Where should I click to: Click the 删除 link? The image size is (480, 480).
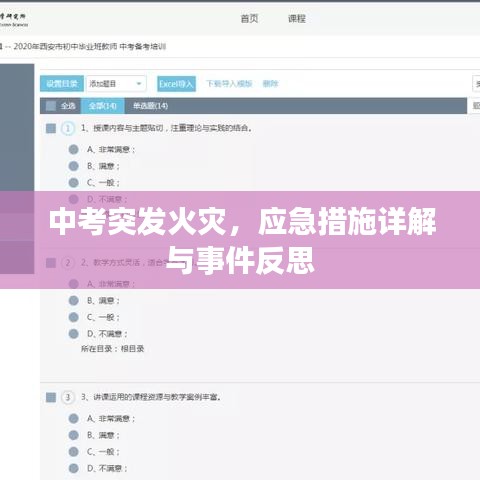(x=270, y=83)
